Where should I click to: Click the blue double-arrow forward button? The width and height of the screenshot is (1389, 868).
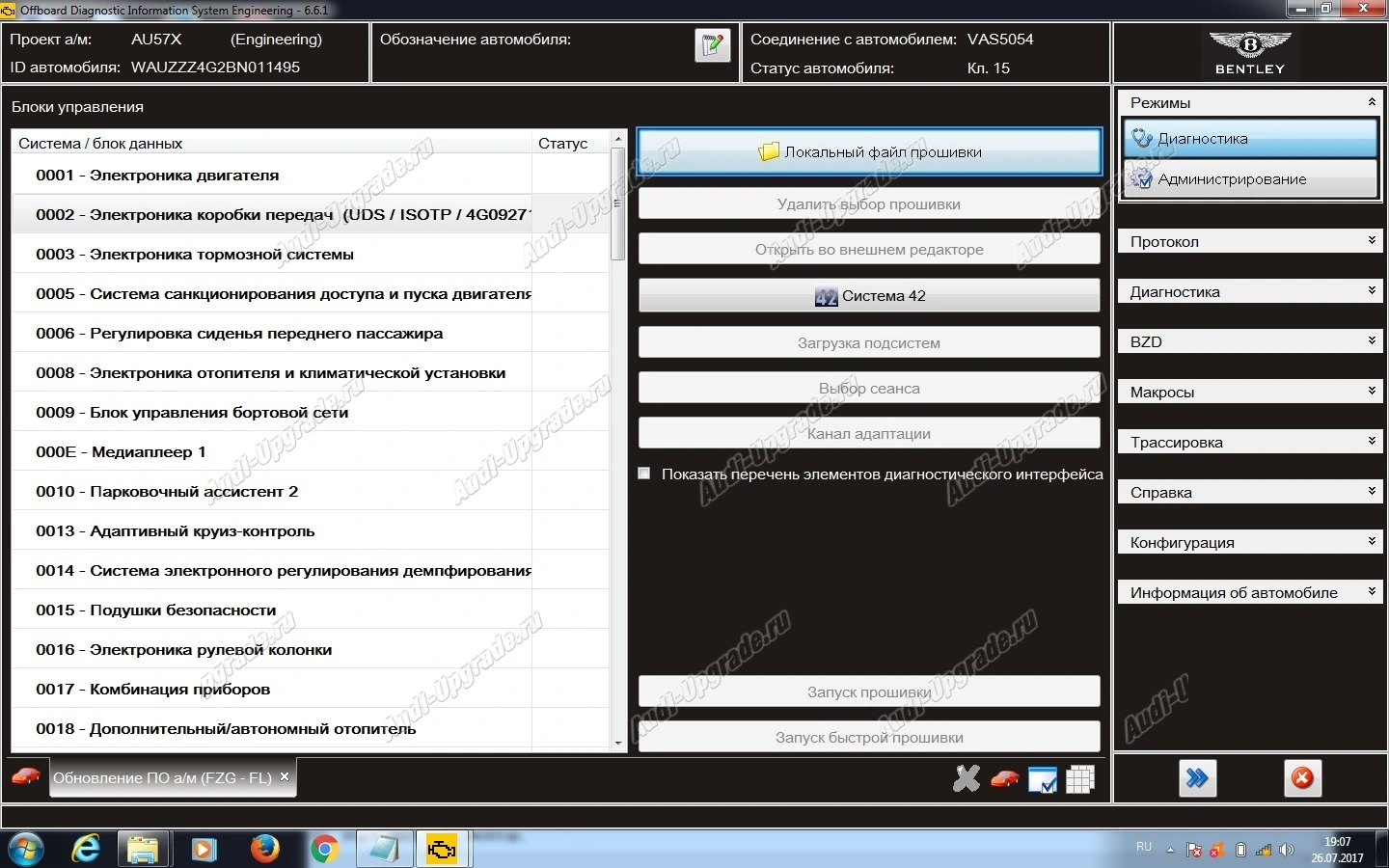[1197, 778]
